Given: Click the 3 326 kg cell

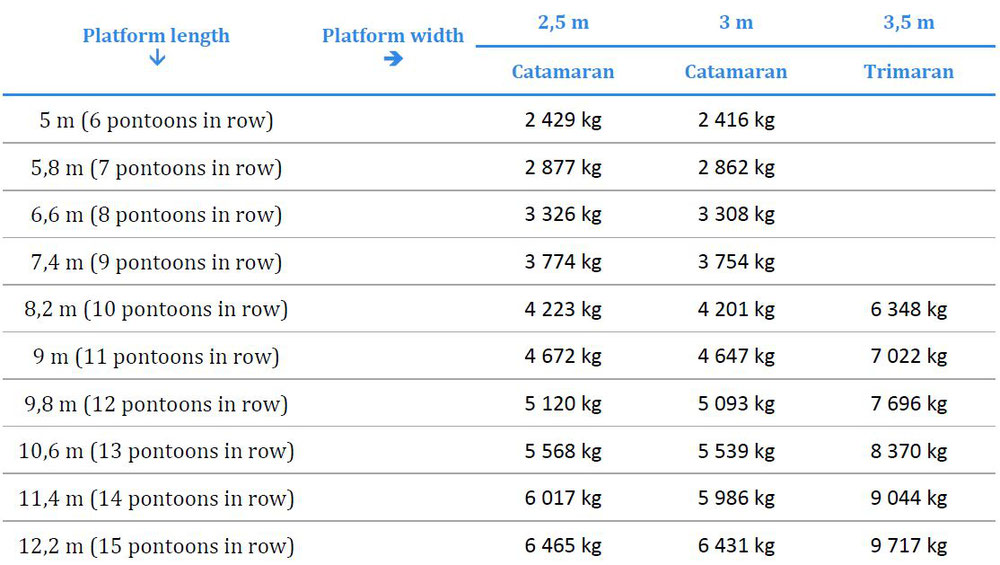Looking at the screenshot, I should tap(563, 215).
